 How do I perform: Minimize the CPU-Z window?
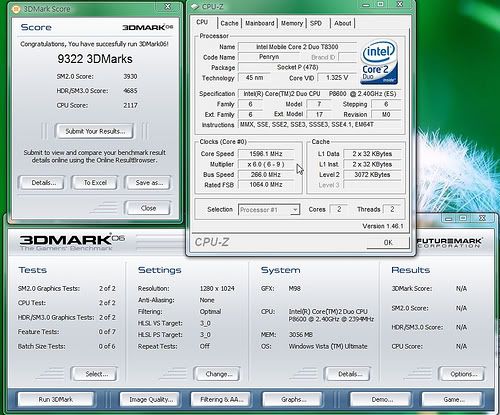pyautogui.click(x=366, y=5)
